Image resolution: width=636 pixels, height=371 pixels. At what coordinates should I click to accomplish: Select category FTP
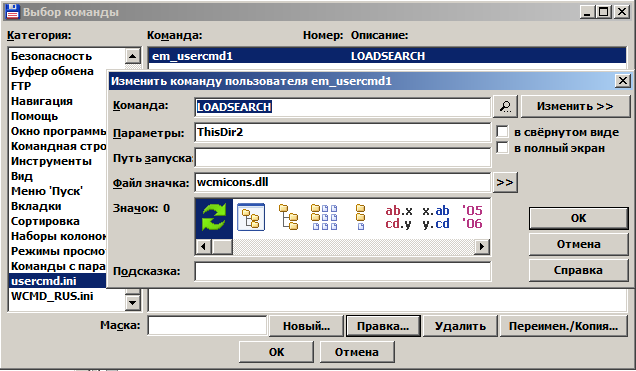58,86
